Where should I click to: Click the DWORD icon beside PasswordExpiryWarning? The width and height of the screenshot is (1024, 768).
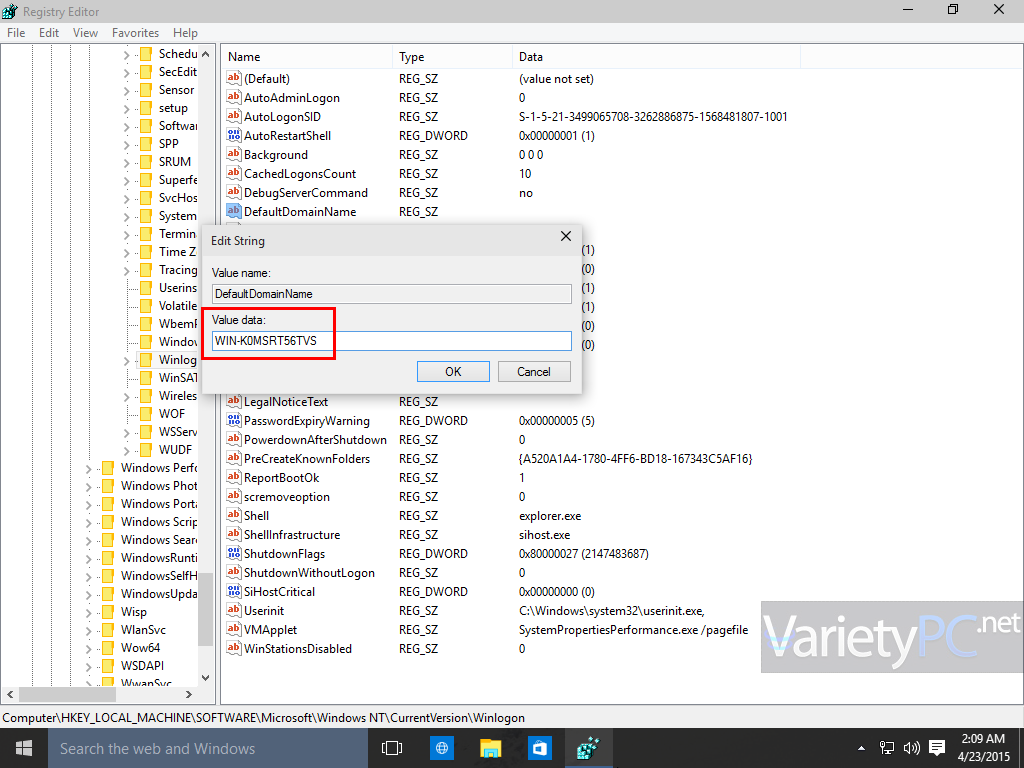(x=232, y=420)
